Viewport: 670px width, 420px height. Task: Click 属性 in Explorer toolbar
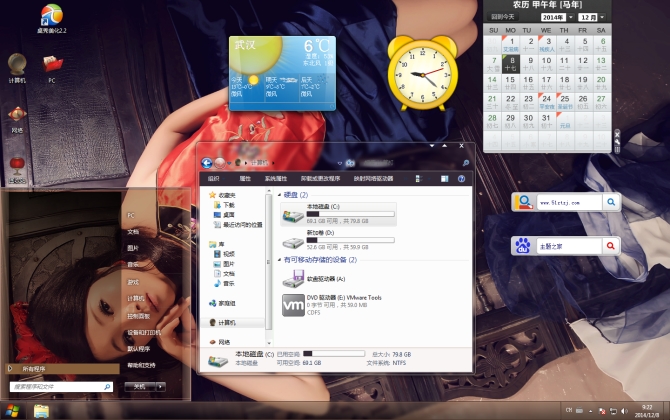pyautogui.click(x=245, y=179)
